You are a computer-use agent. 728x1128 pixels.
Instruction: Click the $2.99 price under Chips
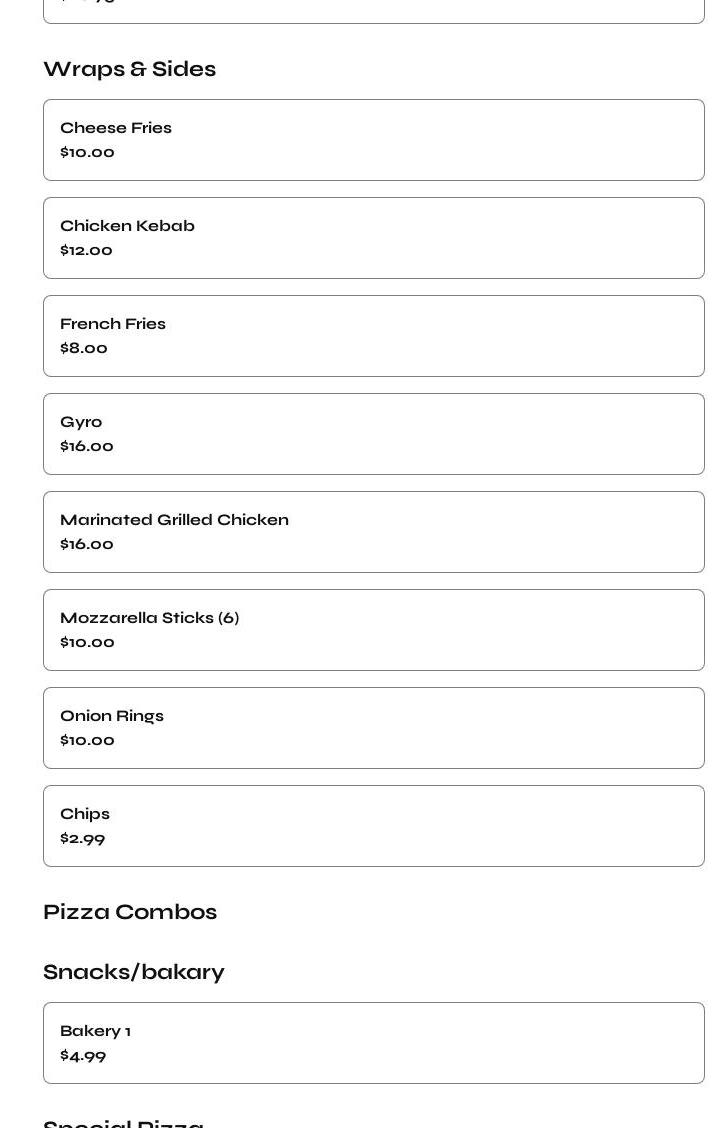click(x=83, y=839)
